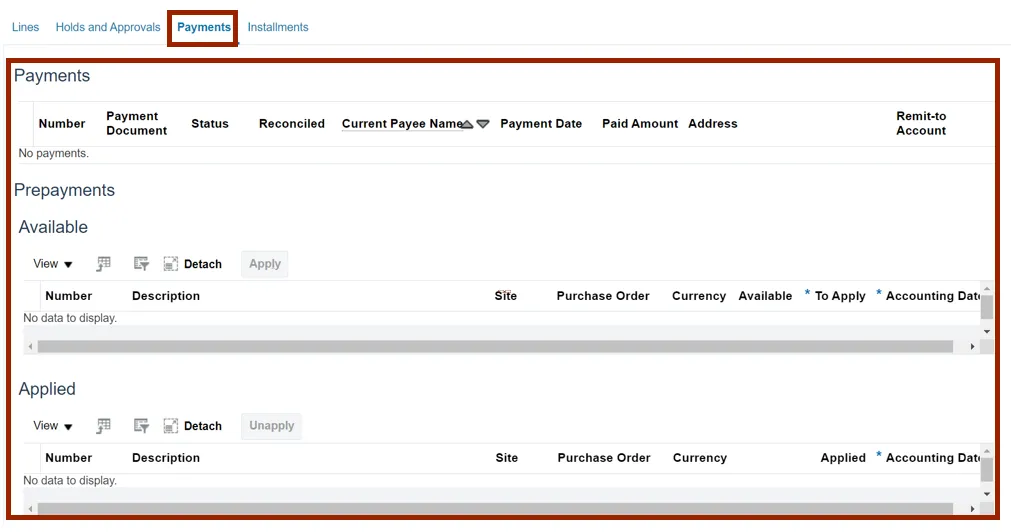1011x532 pixels.
Task: Open the View dropdown in Available section
Action: point(53,264)
